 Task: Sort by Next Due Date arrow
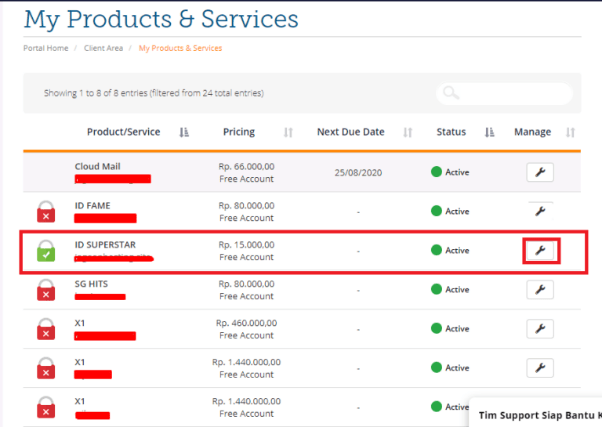[x=408, y=132]
